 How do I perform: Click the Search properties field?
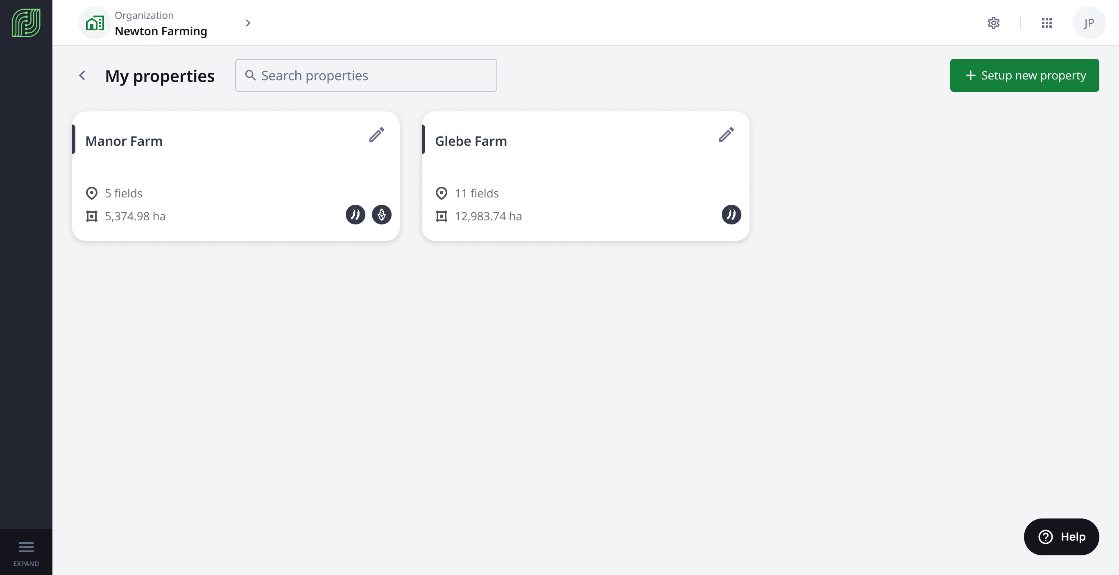pyautogui.click(x=366, y=76)
